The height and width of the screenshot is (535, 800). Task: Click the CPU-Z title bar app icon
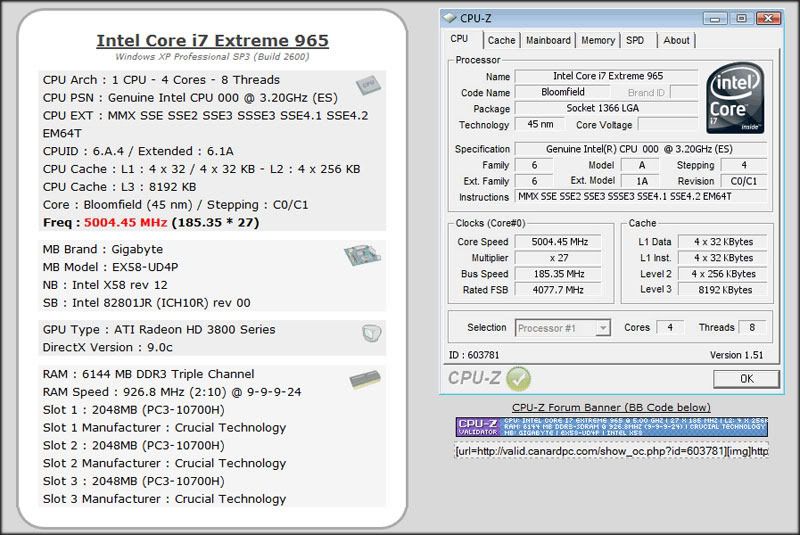(449, 18)
